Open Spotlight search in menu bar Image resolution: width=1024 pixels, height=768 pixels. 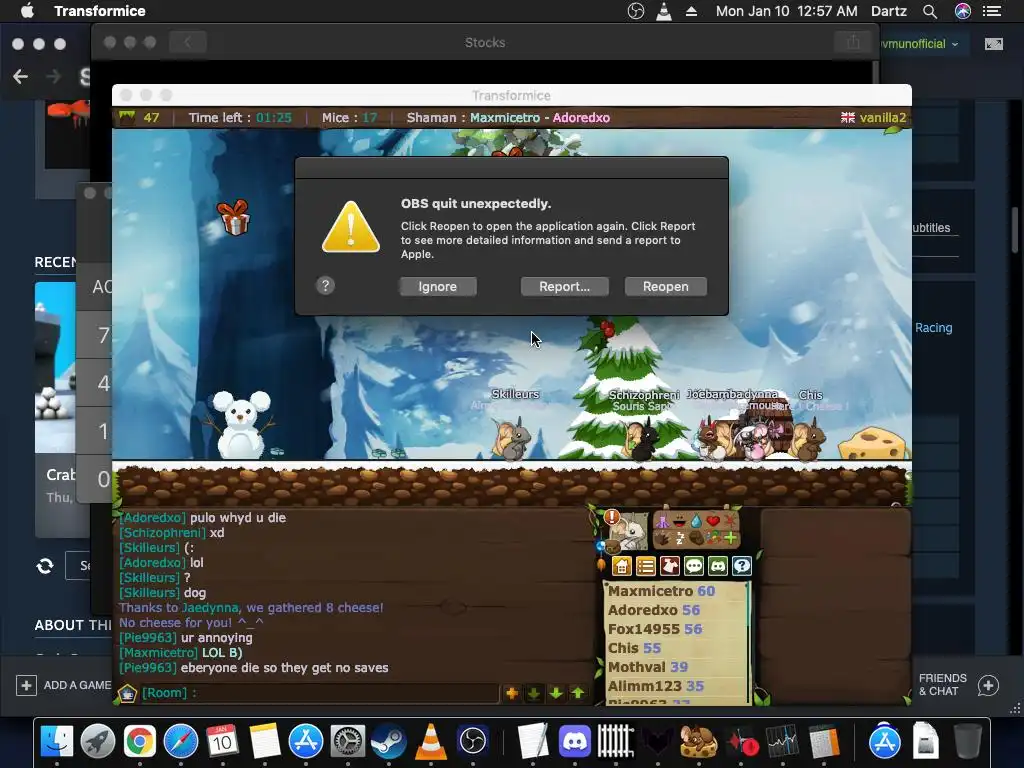point(930,11)
